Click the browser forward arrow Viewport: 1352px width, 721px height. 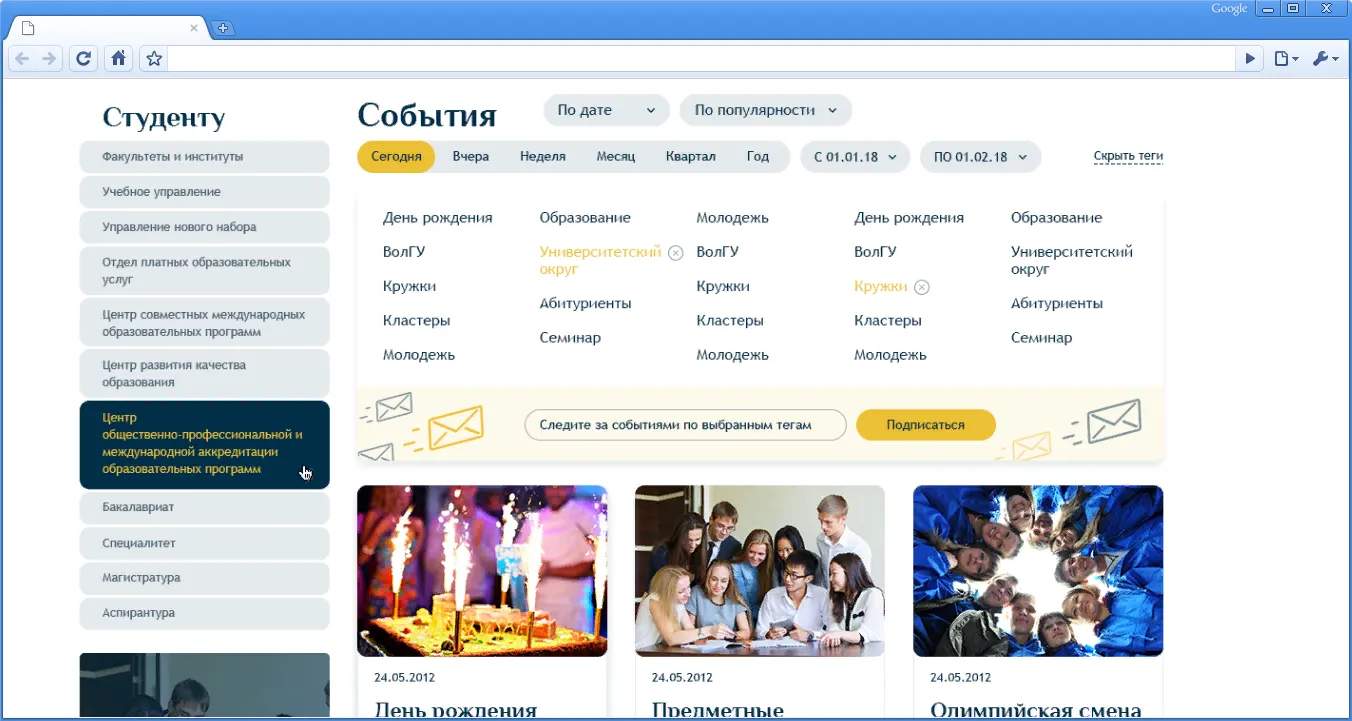coord(49,59)
